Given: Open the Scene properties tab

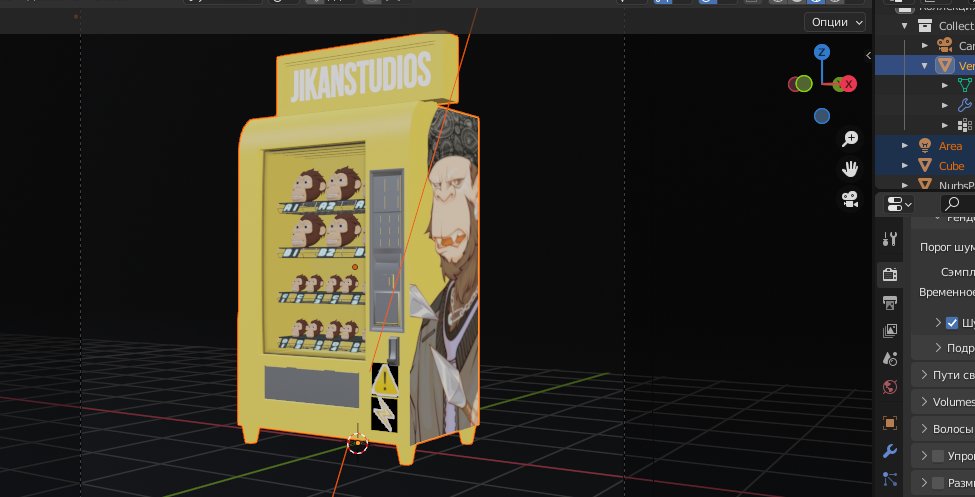Looking at the screenshot, I should tap(890, 359).
